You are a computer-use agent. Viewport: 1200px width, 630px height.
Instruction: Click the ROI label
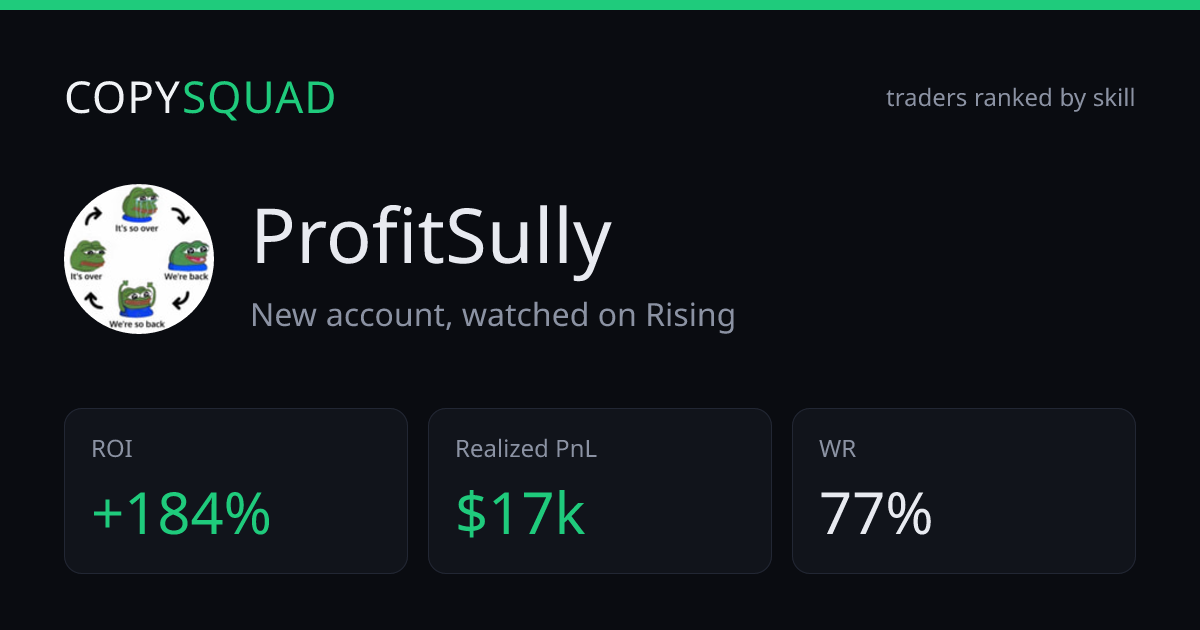112,449
